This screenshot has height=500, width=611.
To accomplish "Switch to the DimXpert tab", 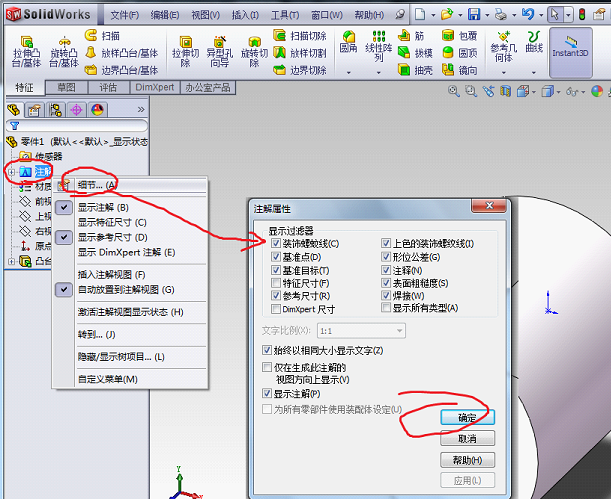I will click(x=155, y=88).
